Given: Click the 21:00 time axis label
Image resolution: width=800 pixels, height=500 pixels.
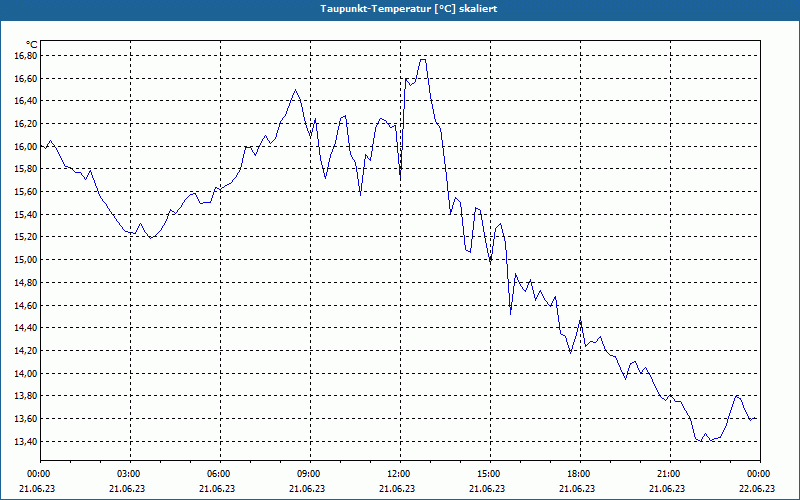Looking at the screenshot, I should (670, 474).
